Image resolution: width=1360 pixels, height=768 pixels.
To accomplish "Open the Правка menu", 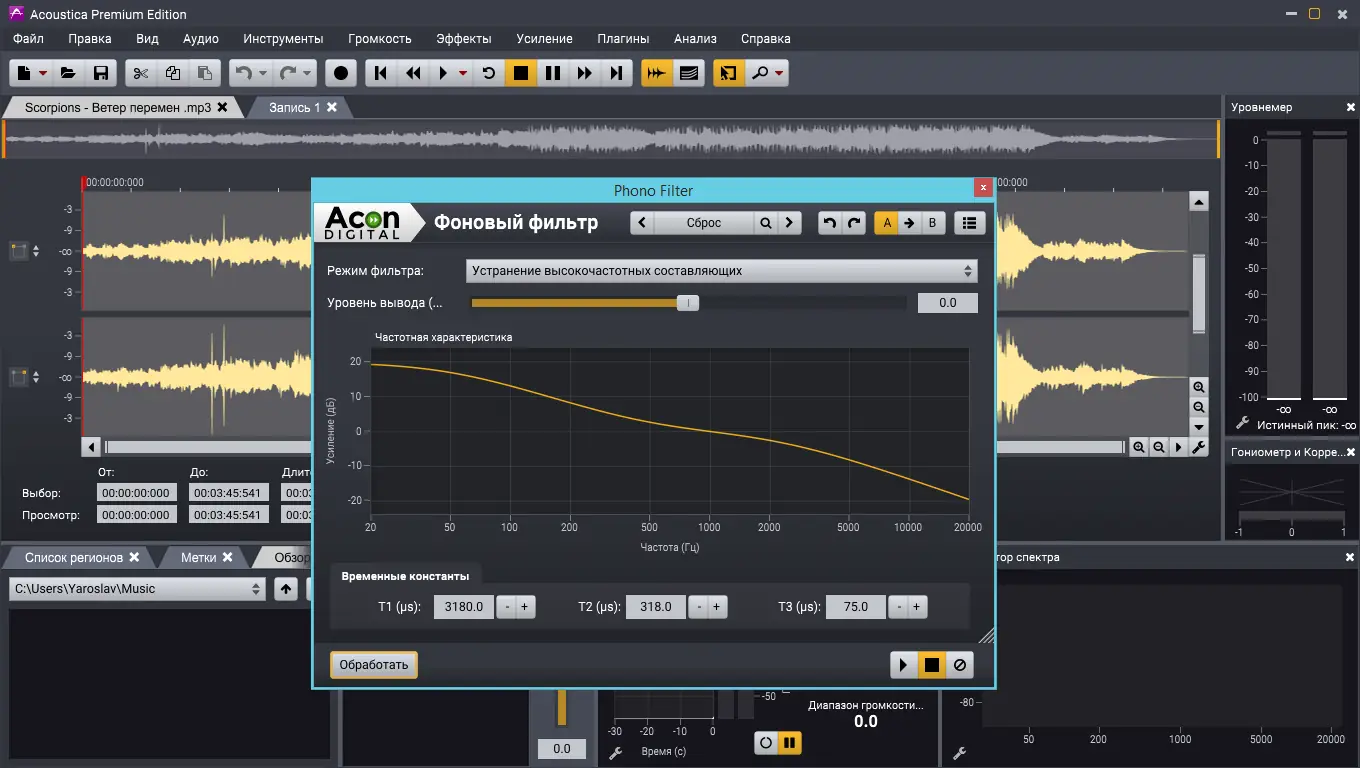I will 90,39.
